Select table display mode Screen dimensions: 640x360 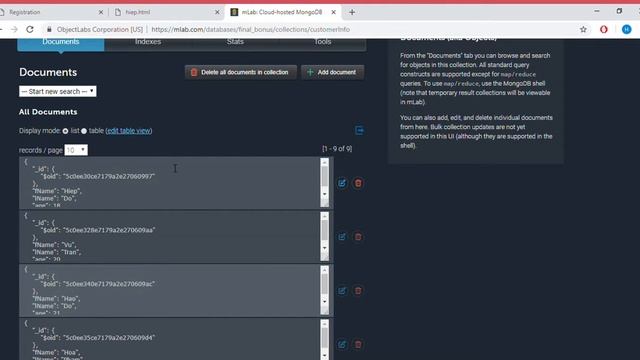tap(84, 131)
